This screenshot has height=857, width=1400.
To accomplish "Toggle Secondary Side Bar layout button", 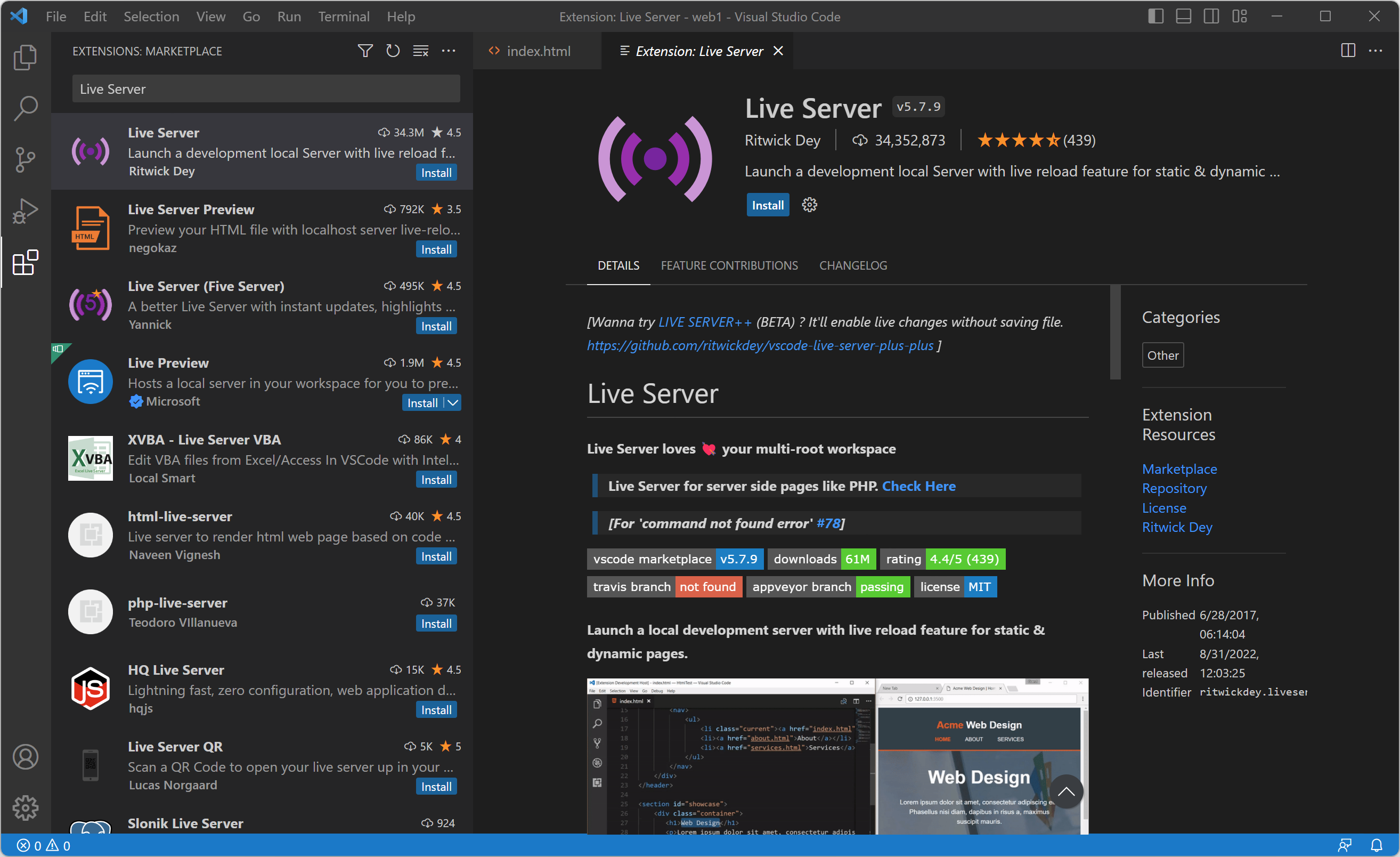I will 1211,17.
